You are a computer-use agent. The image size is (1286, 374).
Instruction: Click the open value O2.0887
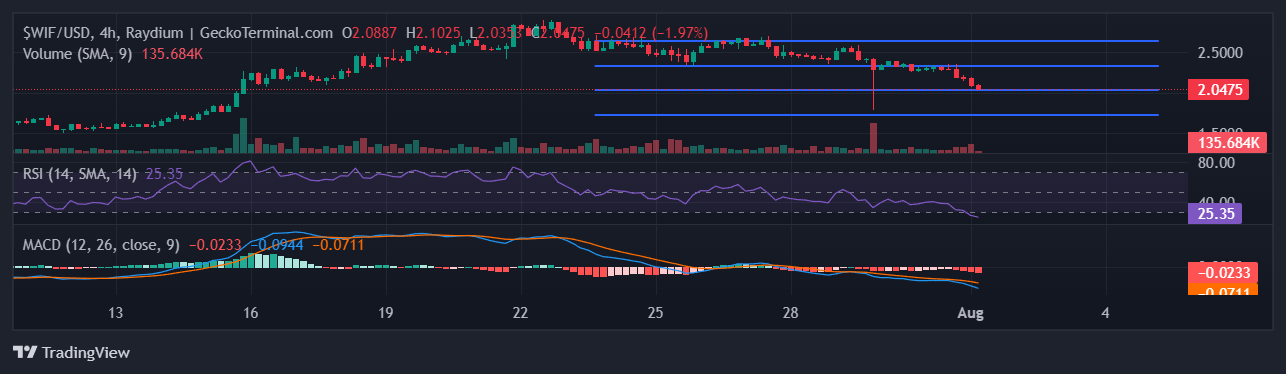[x=370, y=32]
